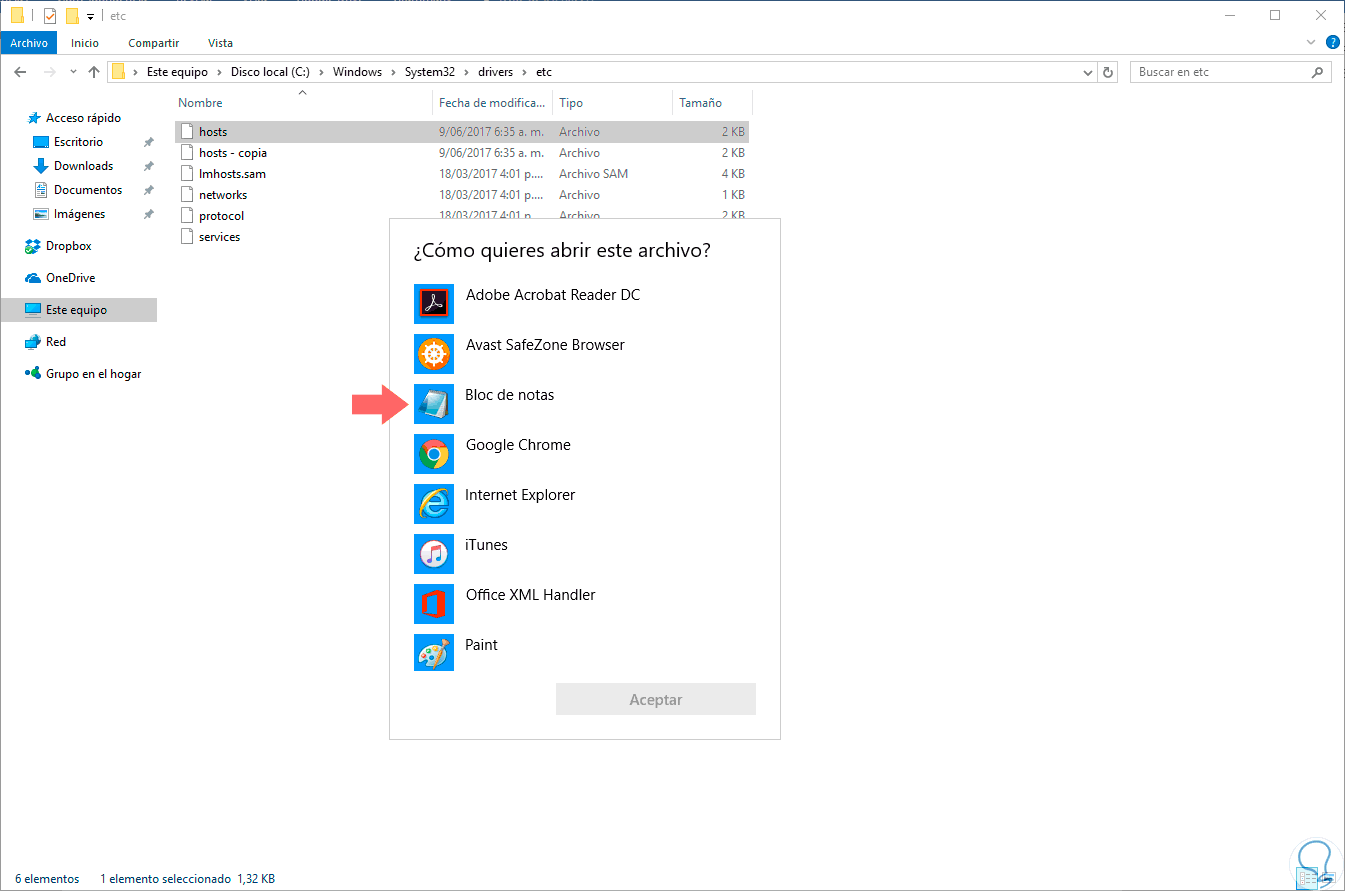Expand the ribbon with the chevron
The height and width of the screenshot is (891, 1345).
(1311, 43)
